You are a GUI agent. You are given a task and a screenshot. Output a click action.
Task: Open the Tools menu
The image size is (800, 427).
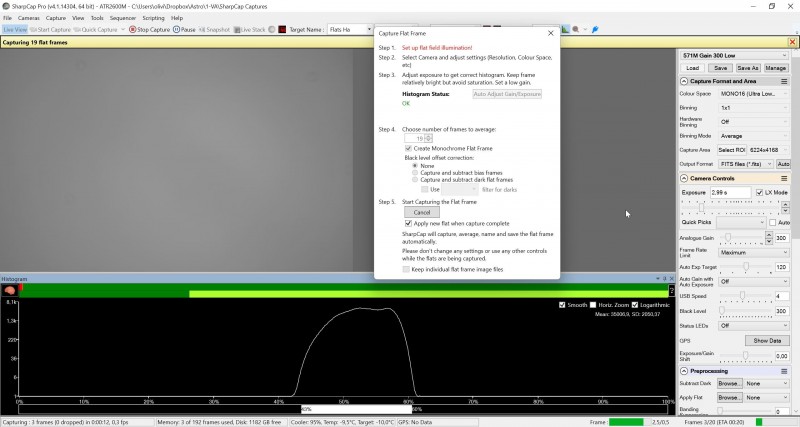[x=97, y=18]
